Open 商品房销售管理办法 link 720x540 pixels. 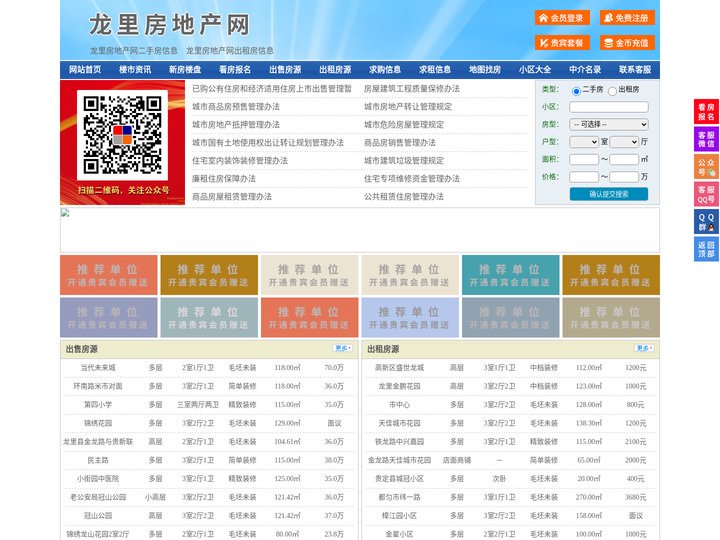[x=400, y=142]
